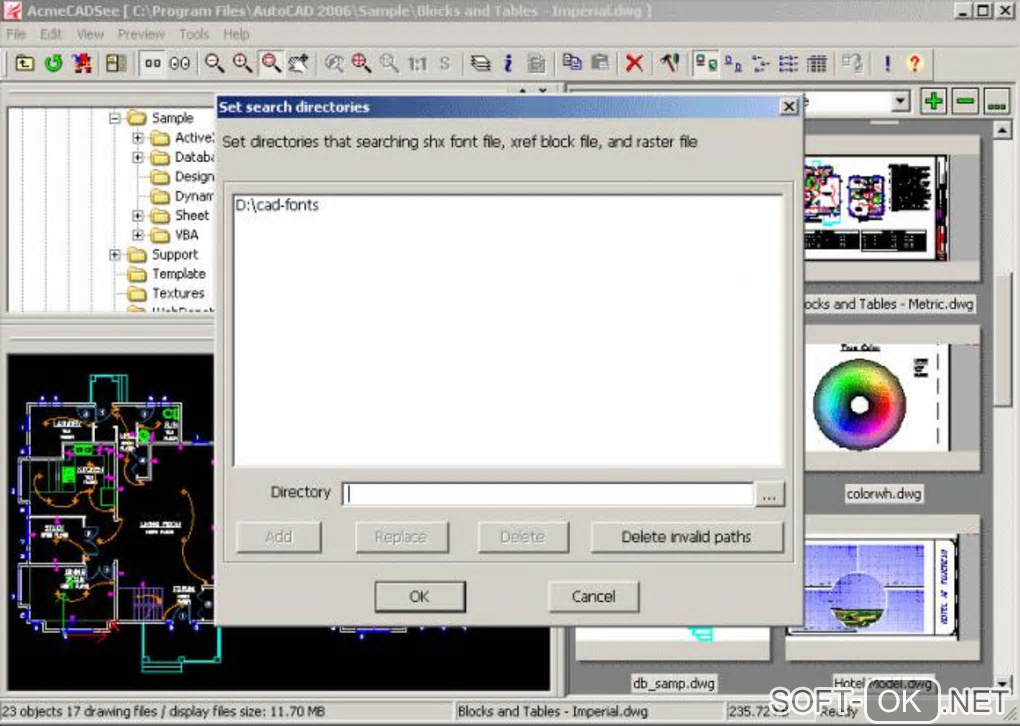Switch to list view icon
The image size is (1020, 726).
[x=760, y=63]
